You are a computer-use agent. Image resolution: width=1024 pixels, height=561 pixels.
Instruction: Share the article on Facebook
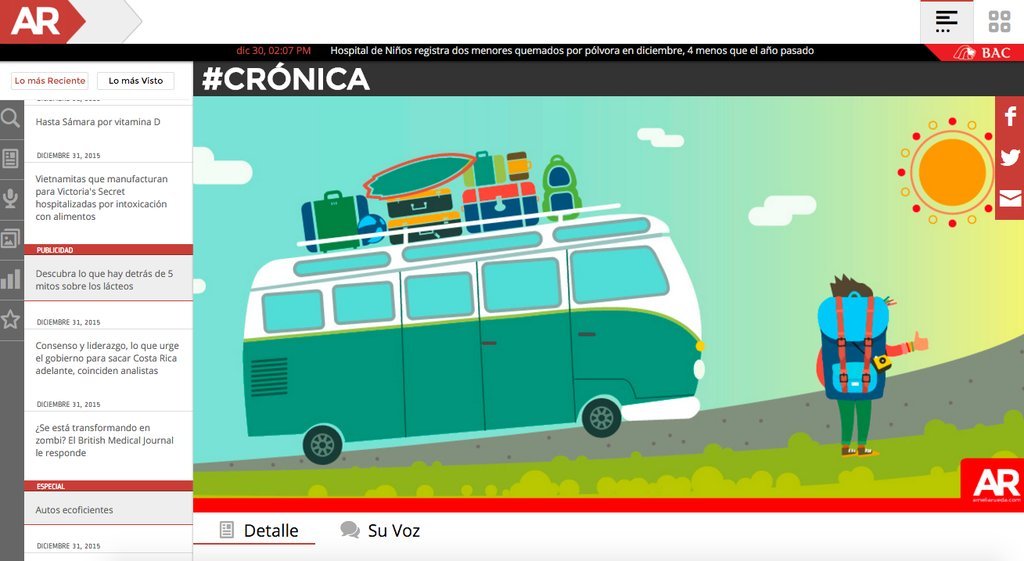(x=1010, y=116)
